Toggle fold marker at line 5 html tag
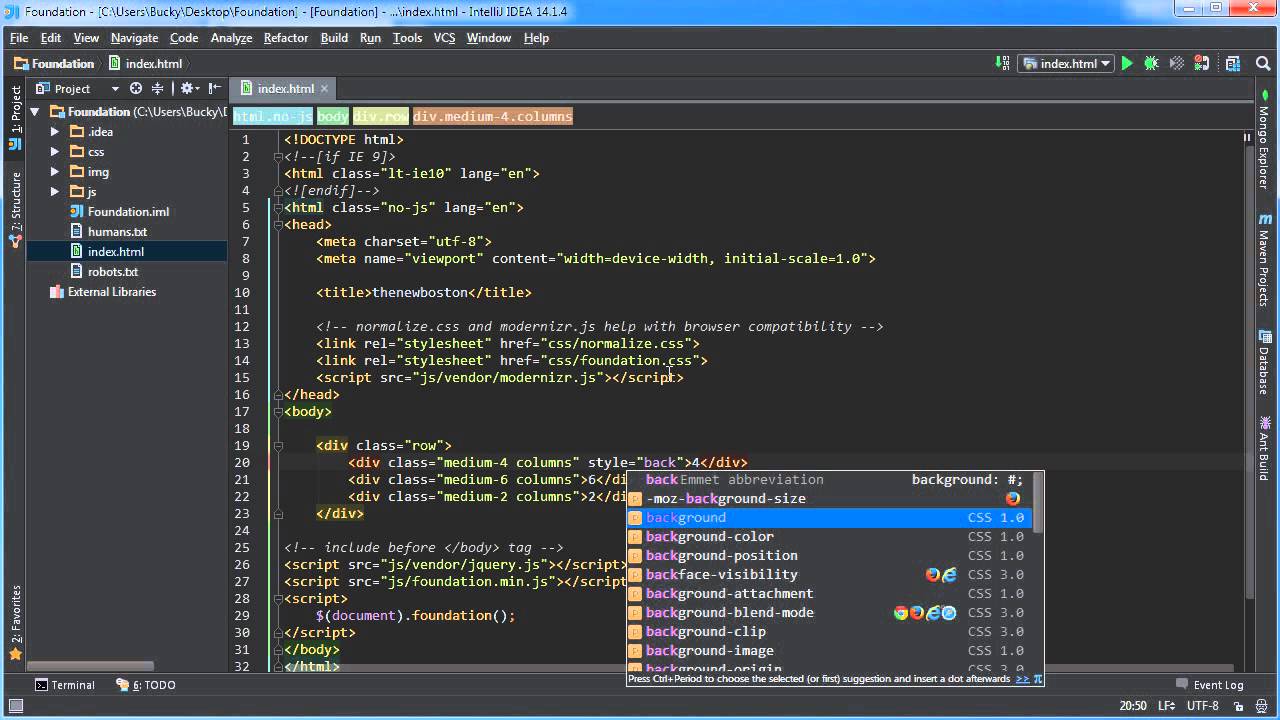This screenshot has height=720, width=1280. tap(277, 208)
